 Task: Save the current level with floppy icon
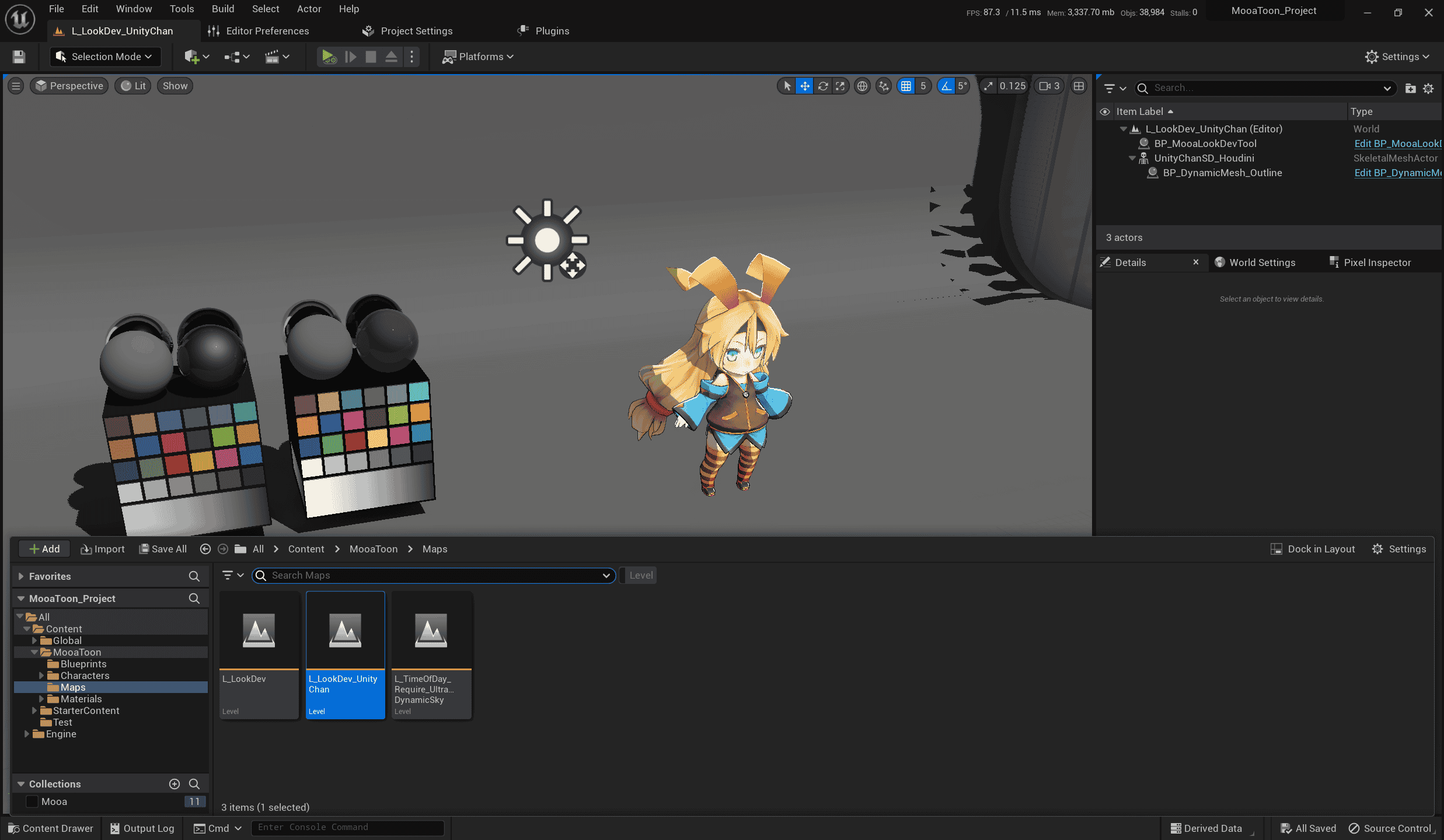pos(19,57)
